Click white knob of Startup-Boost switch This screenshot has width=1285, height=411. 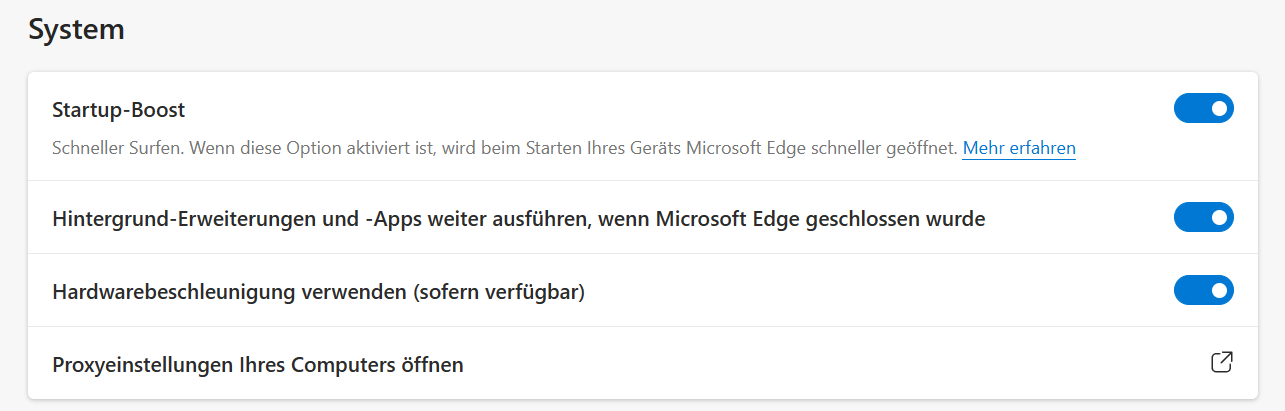pyautogui.click(x=1219, y=109)
